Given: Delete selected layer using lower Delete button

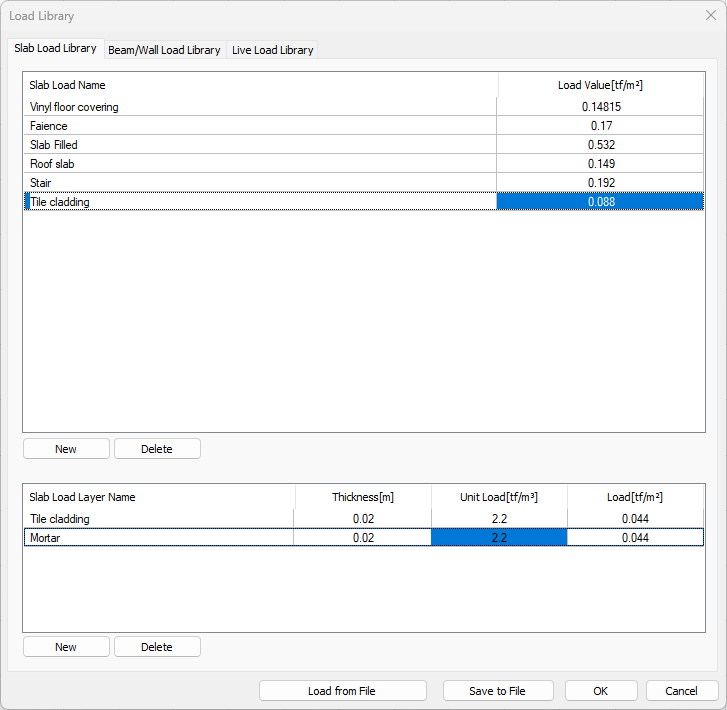Looking at the screenshot, I should tap(157, 647).
